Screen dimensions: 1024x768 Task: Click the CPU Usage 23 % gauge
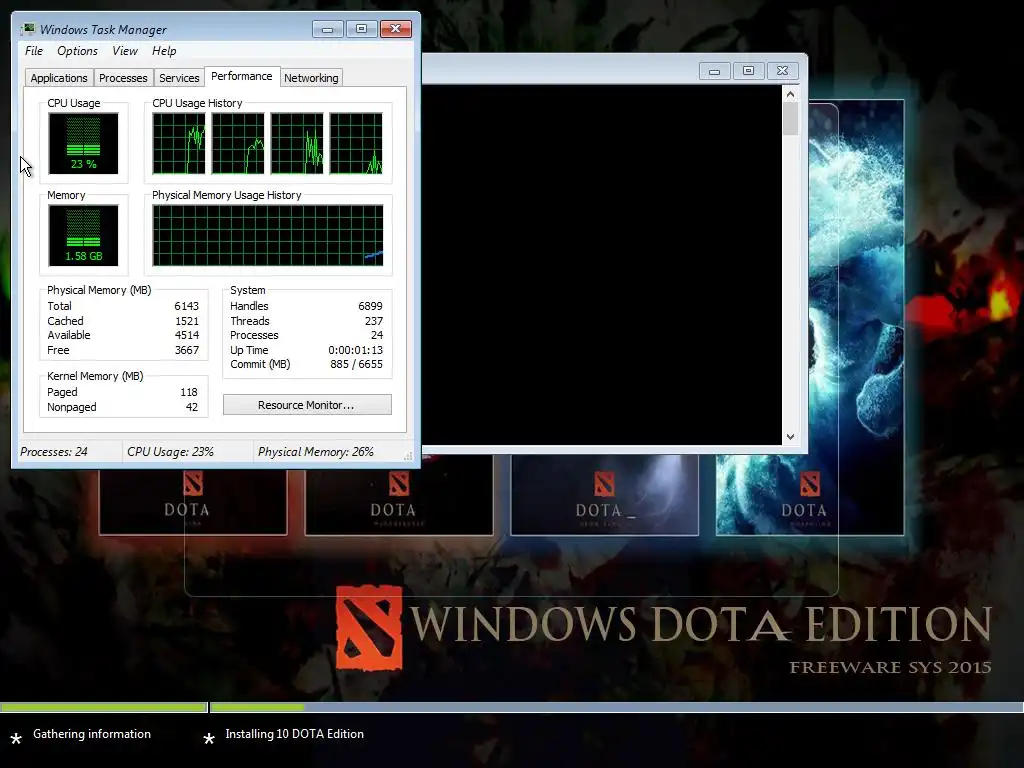83,144
